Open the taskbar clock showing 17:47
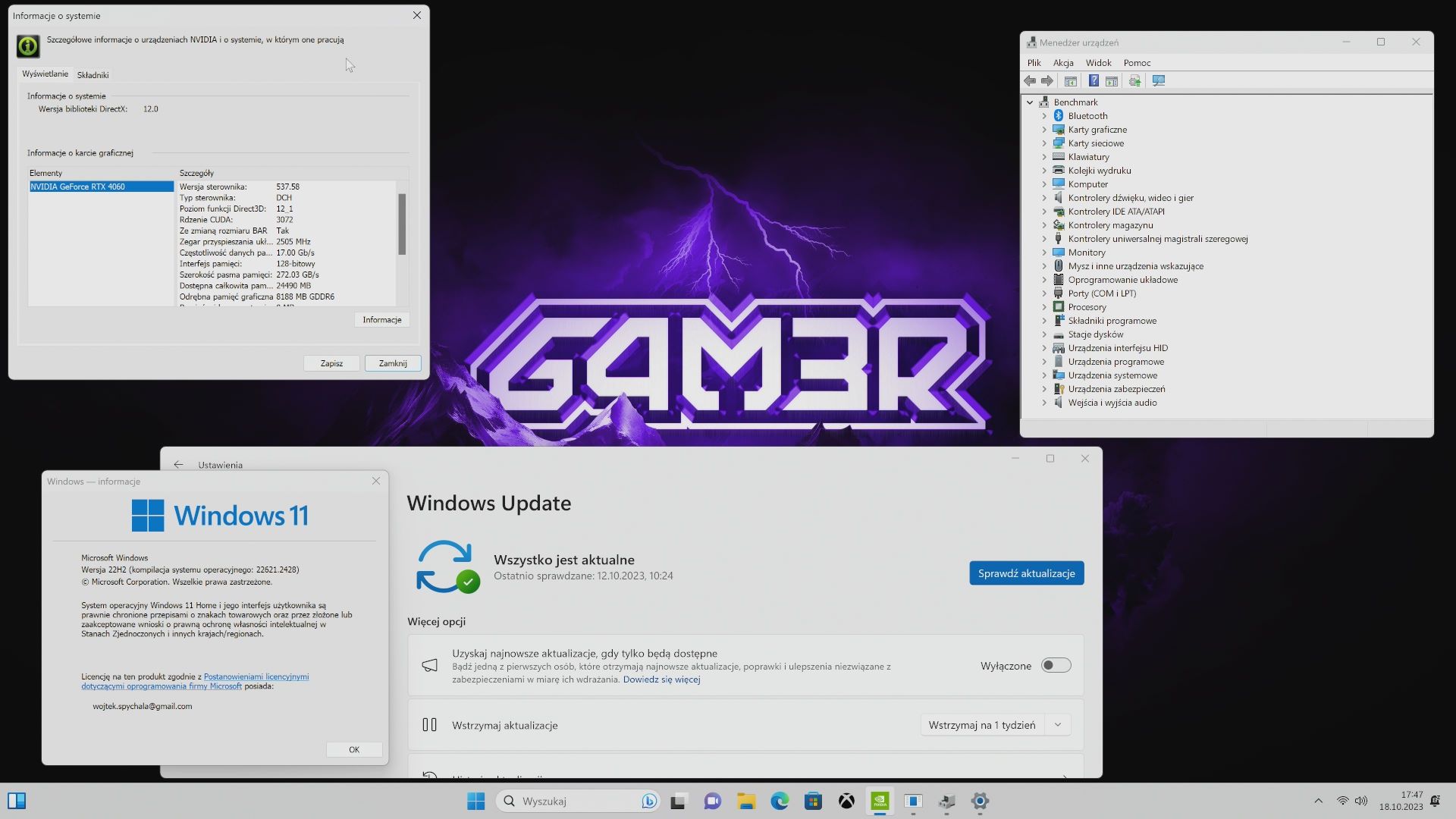Screen dimensions: 1456x819 click(x=1401, y=801)
